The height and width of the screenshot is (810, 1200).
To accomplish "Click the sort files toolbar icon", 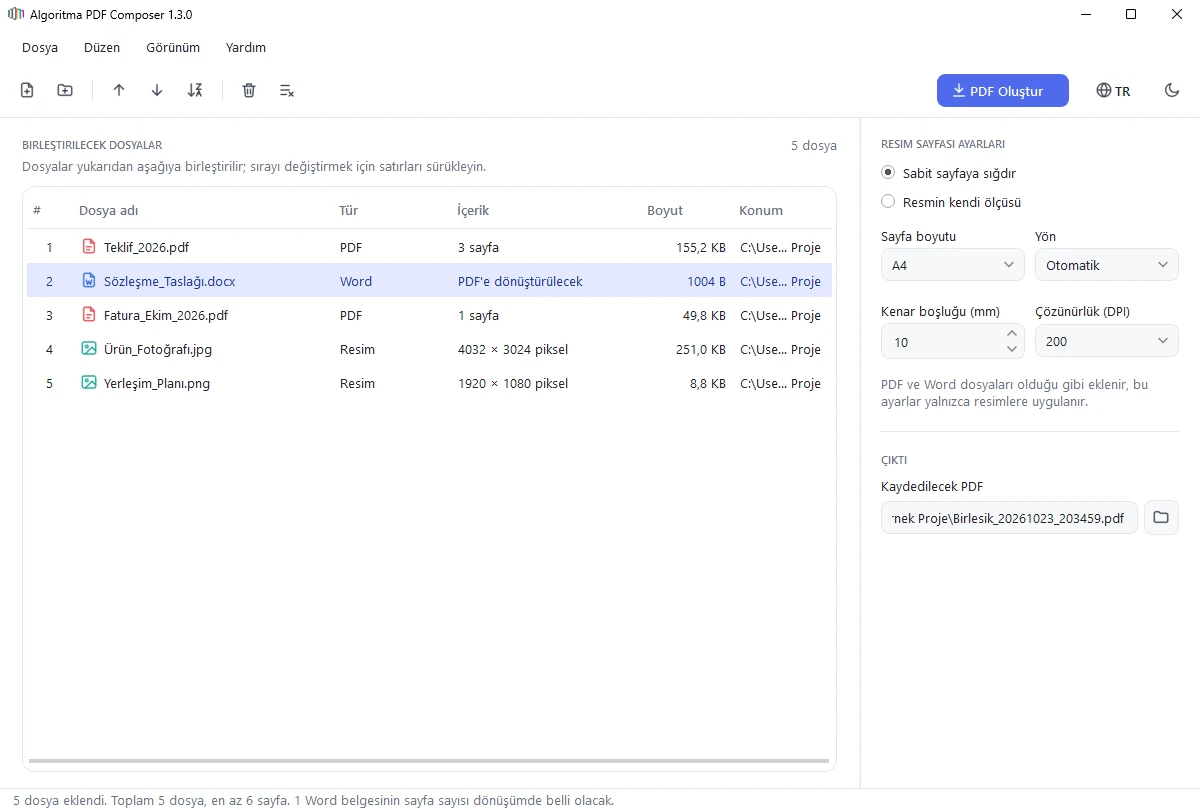I will [195, 91].
